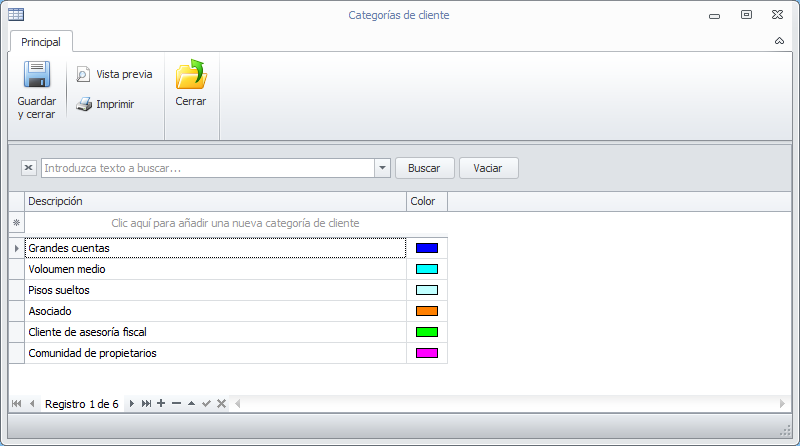This screenshot has width=800, height=446.
Task: Open the search text dropdown arrow
Action: pyautogui.click(x=382, y=168)
